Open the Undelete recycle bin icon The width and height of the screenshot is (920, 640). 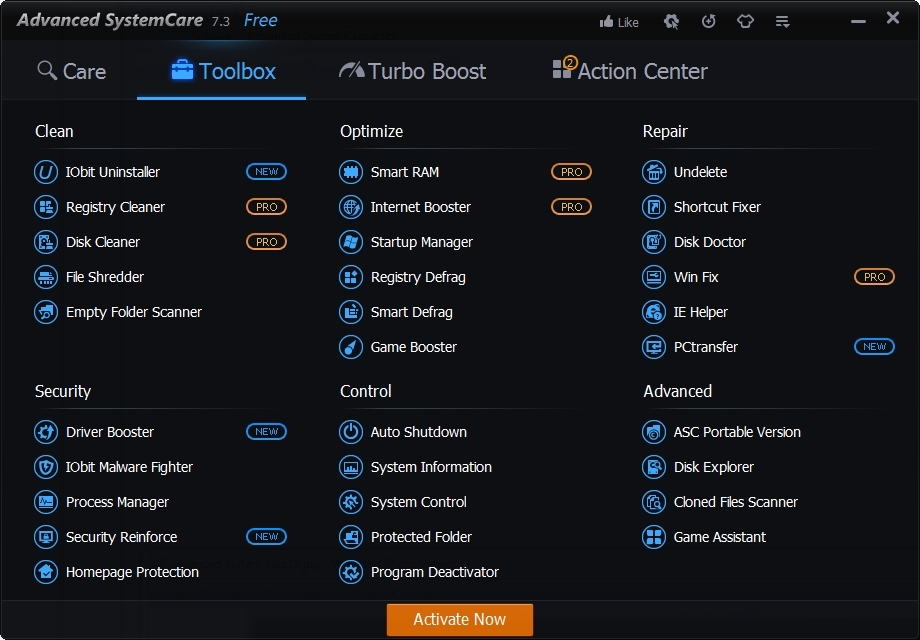(x=654, y=172)
